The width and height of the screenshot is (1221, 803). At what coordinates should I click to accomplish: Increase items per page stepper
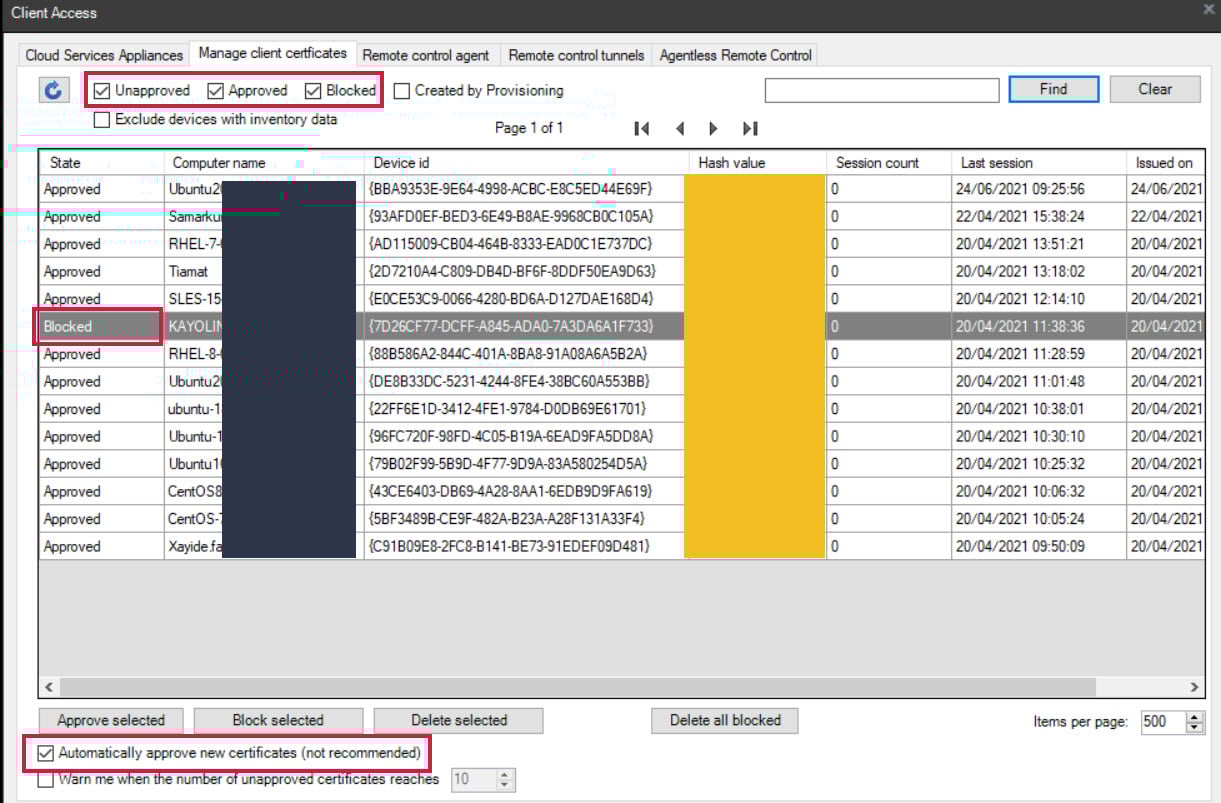tap(1194, 717)
